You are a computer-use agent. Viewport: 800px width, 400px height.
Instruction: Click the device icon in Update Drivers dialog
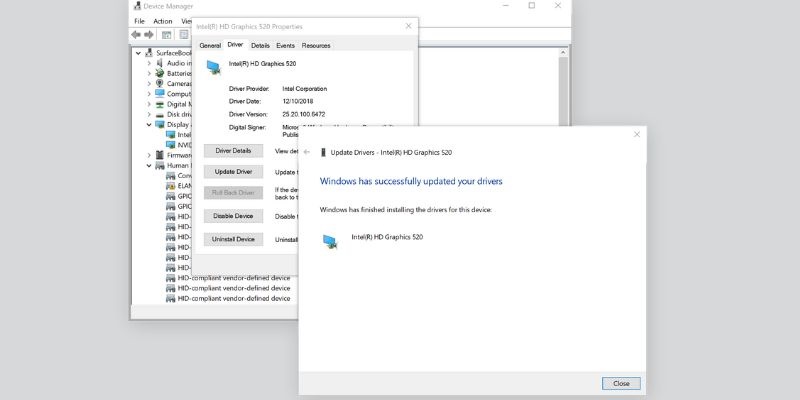tap(330, 241)
